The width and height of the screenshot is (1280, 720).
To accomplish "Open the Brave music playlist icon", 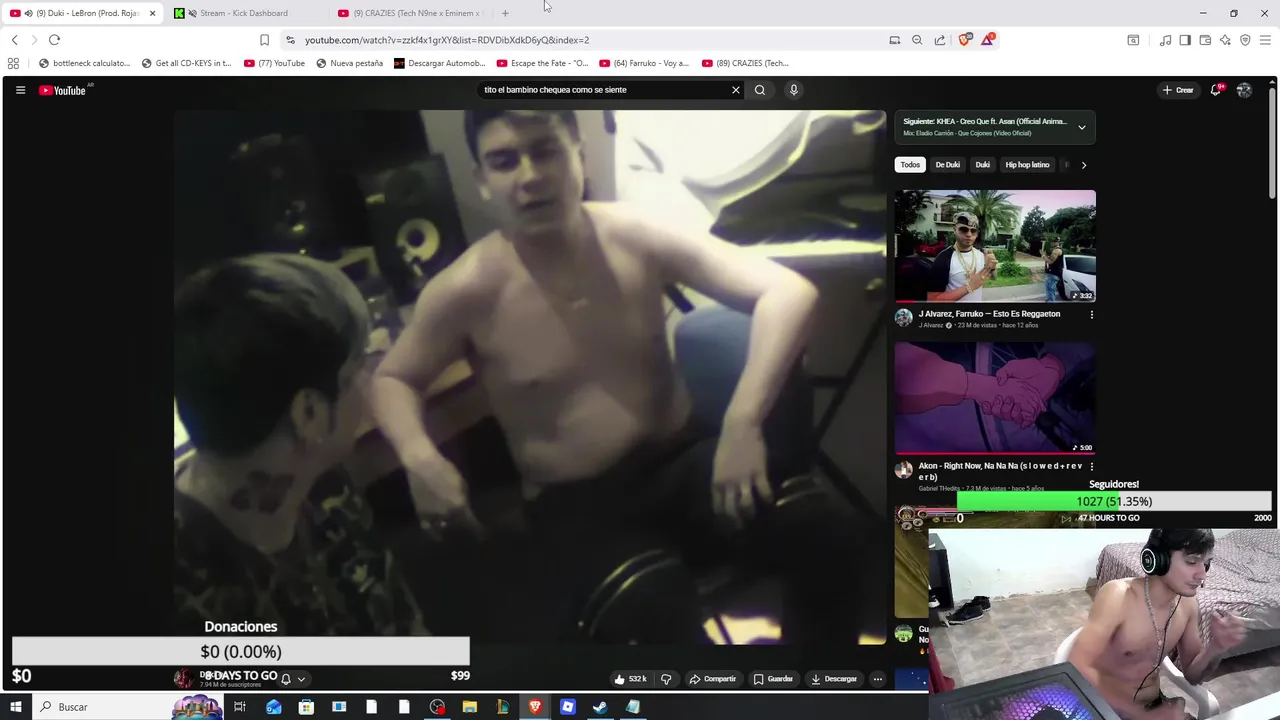I will tap(1165, 40).
